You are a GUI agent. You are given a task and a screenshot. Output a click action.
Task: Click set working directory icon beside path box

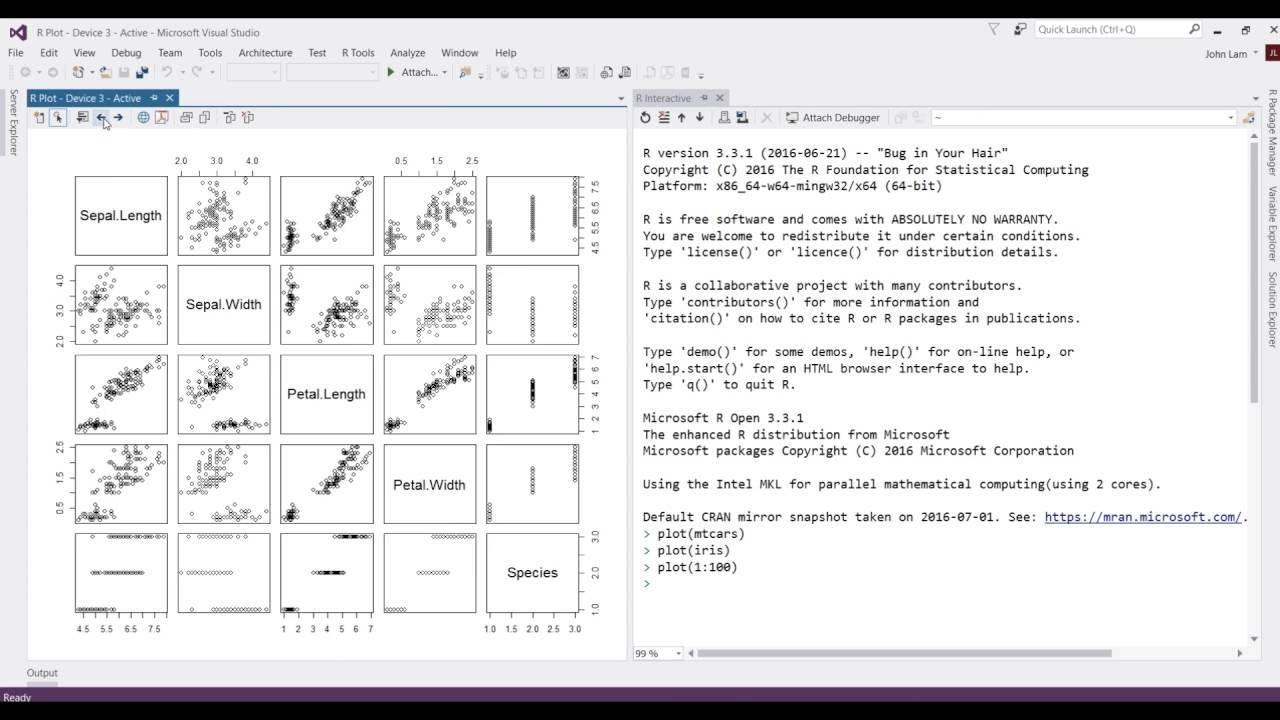tap(1248, 118)
